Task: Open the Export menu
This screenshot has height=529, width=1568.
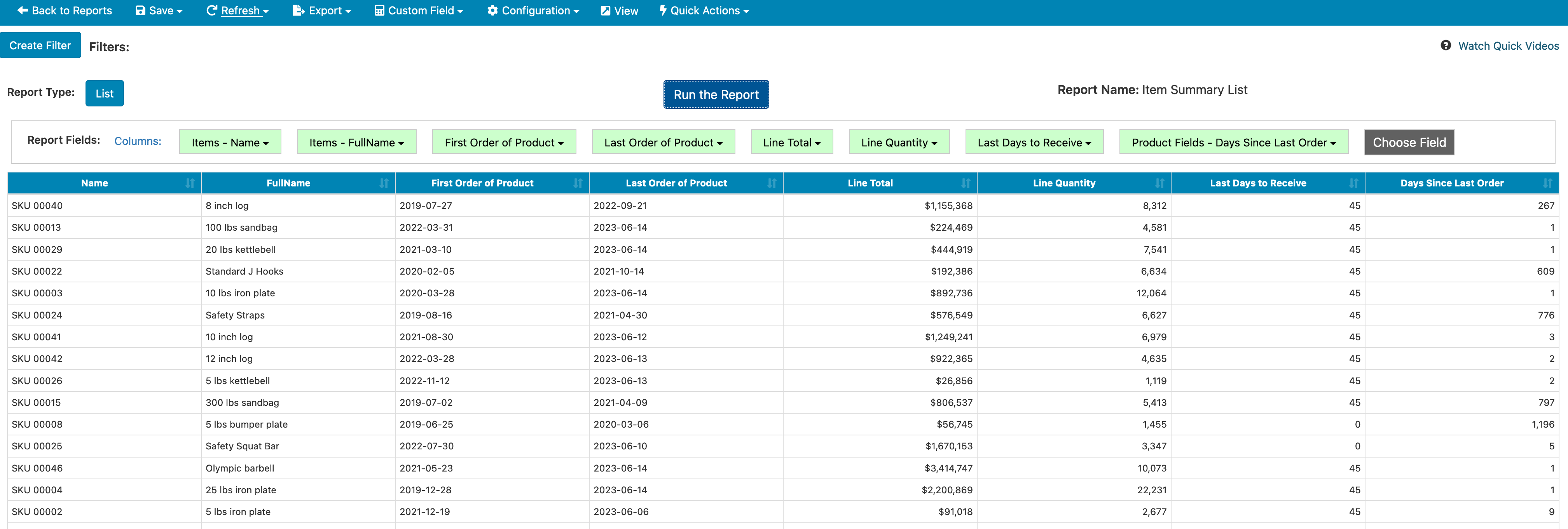Action: [x=321, y=10]
